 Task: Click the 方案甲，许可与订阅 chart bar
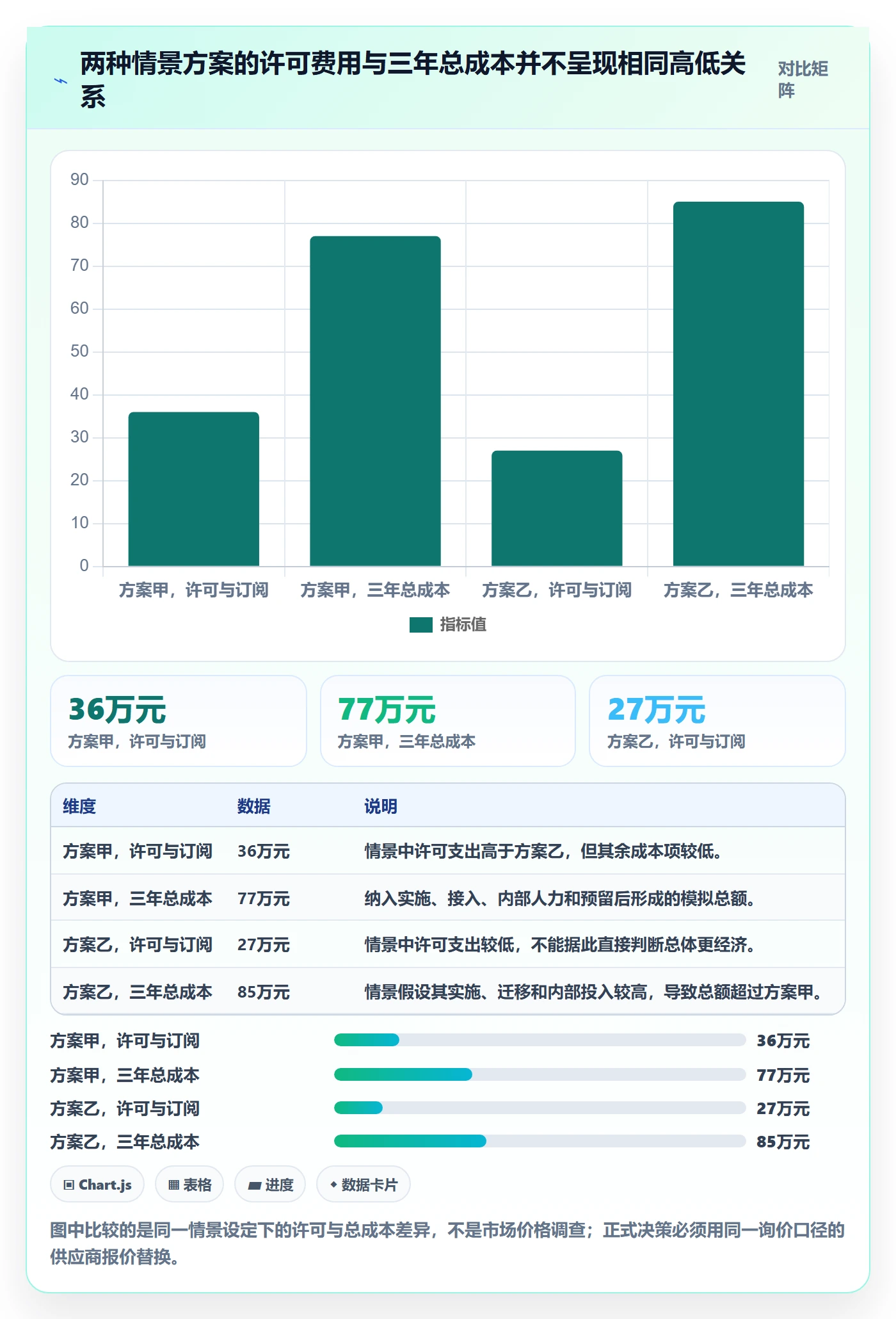pos(194,489)
